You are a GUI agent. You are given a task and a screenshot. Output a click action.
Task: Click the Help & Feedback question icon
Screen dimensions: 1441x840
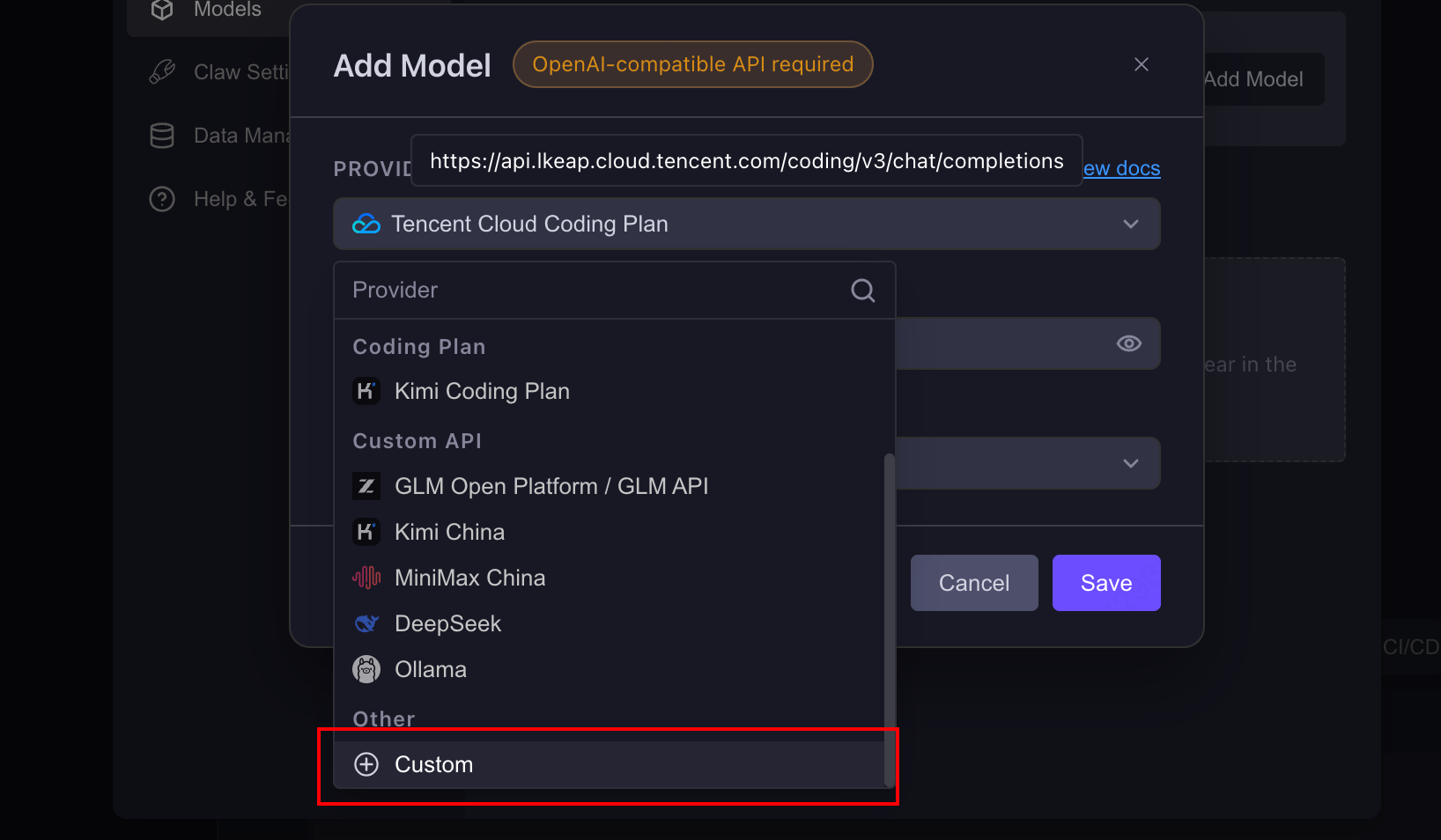click(162, 199)
